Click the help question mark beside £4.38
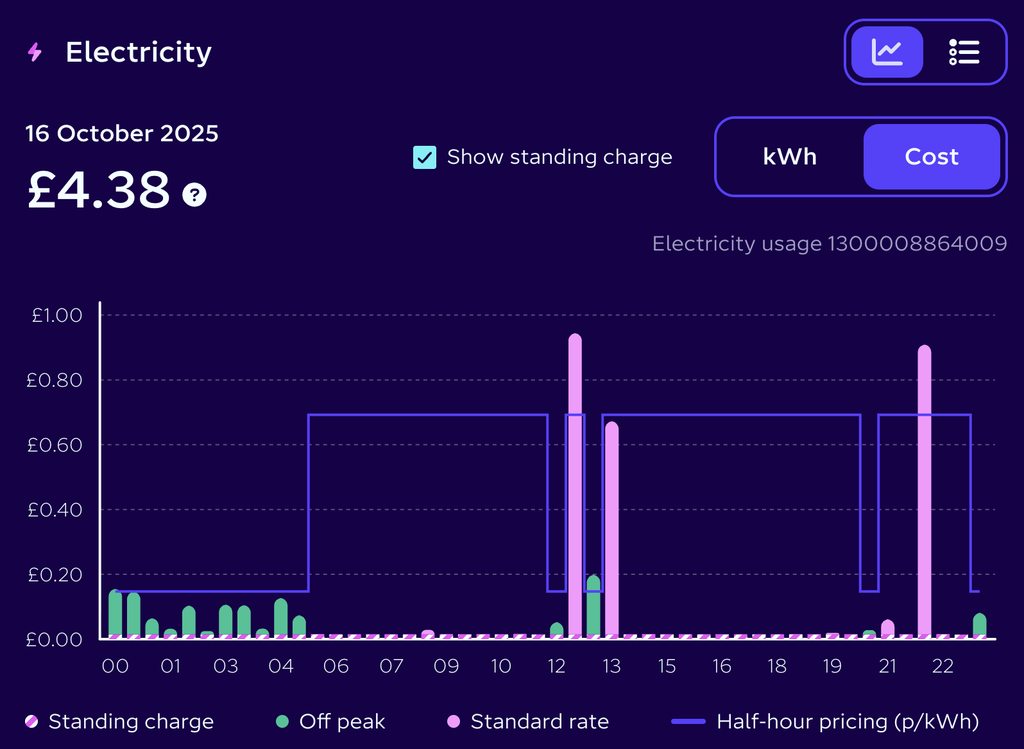 tap(194, 194)
